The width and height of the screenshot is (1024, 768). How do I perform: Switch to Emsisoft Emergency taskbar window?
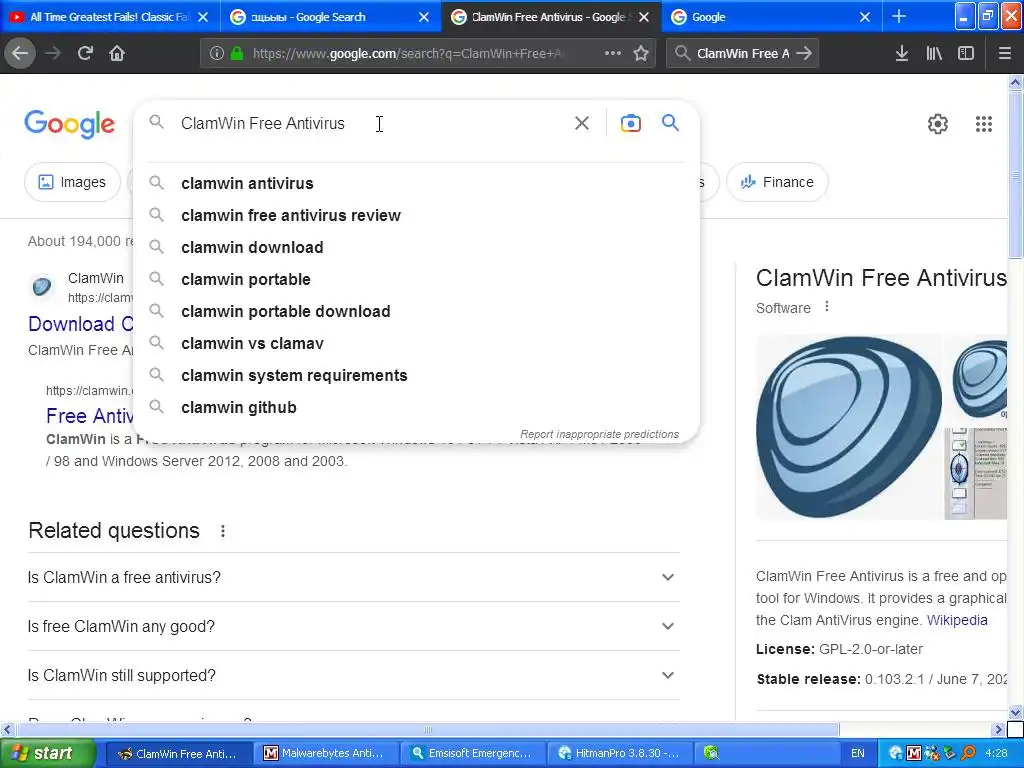point(472,754)
